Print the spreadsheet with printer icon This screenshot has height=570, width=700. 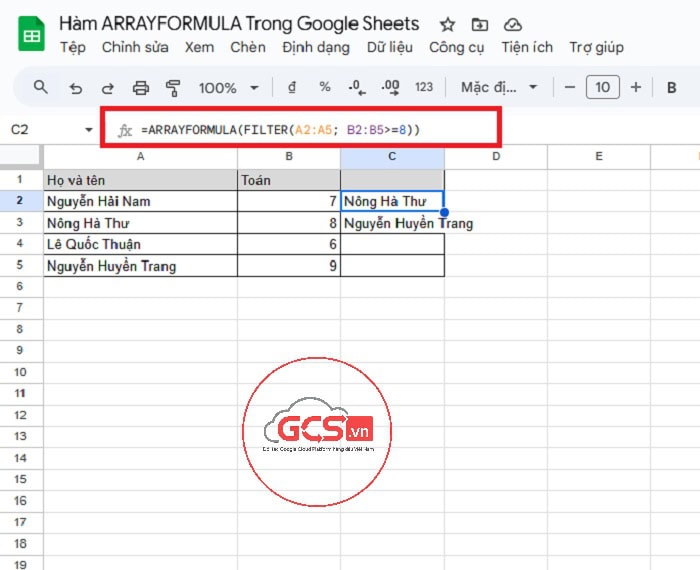pyautogui.click(x=141, y=88)
